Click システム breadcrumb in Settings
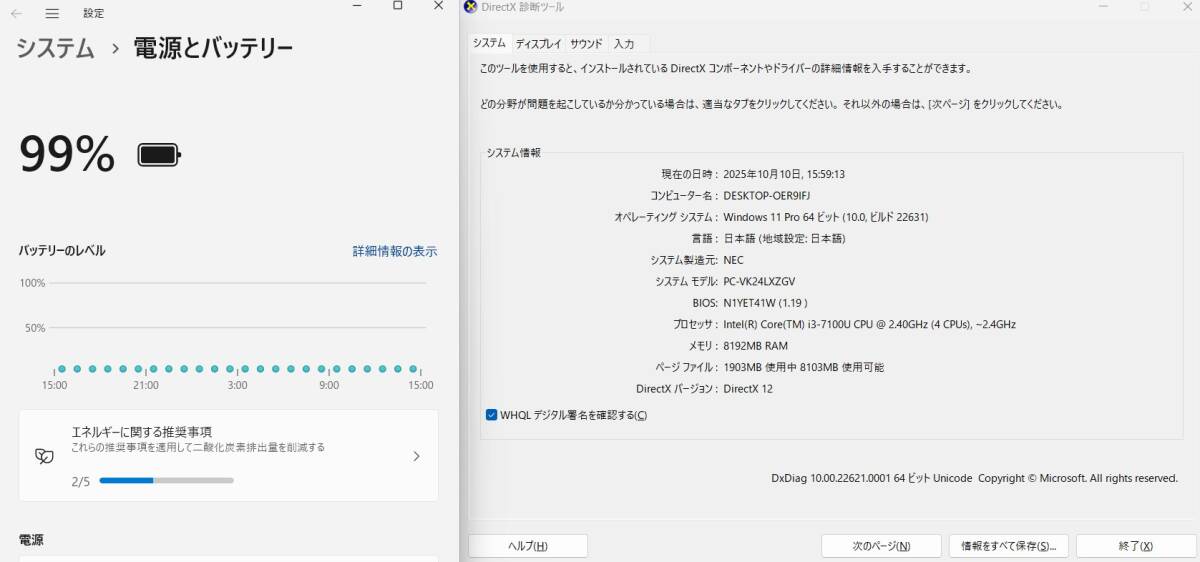1200x562 pixels. [x=55, y=47]
